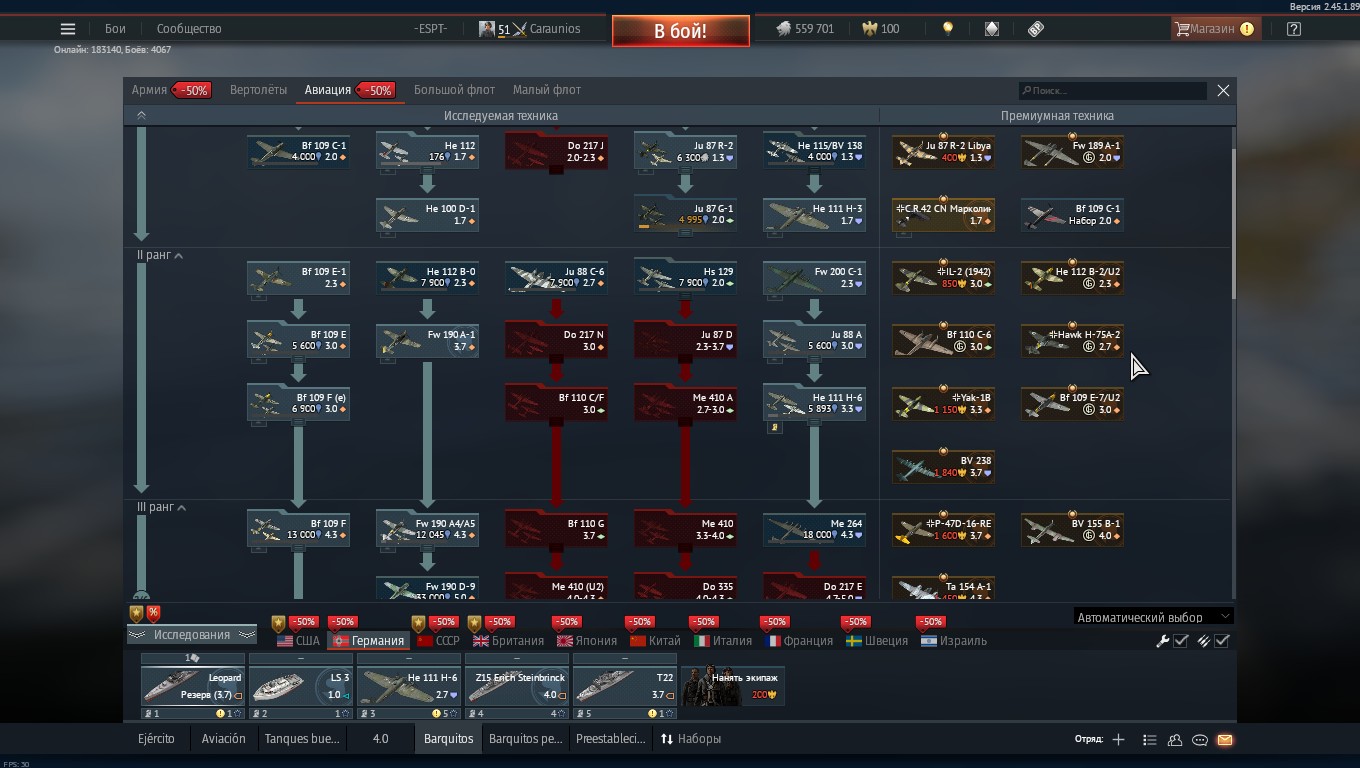Select the Bf 109 E-1 aircraft
Image resolution: width=1360 pixels, height=768 pixels.
pos(299,278)
